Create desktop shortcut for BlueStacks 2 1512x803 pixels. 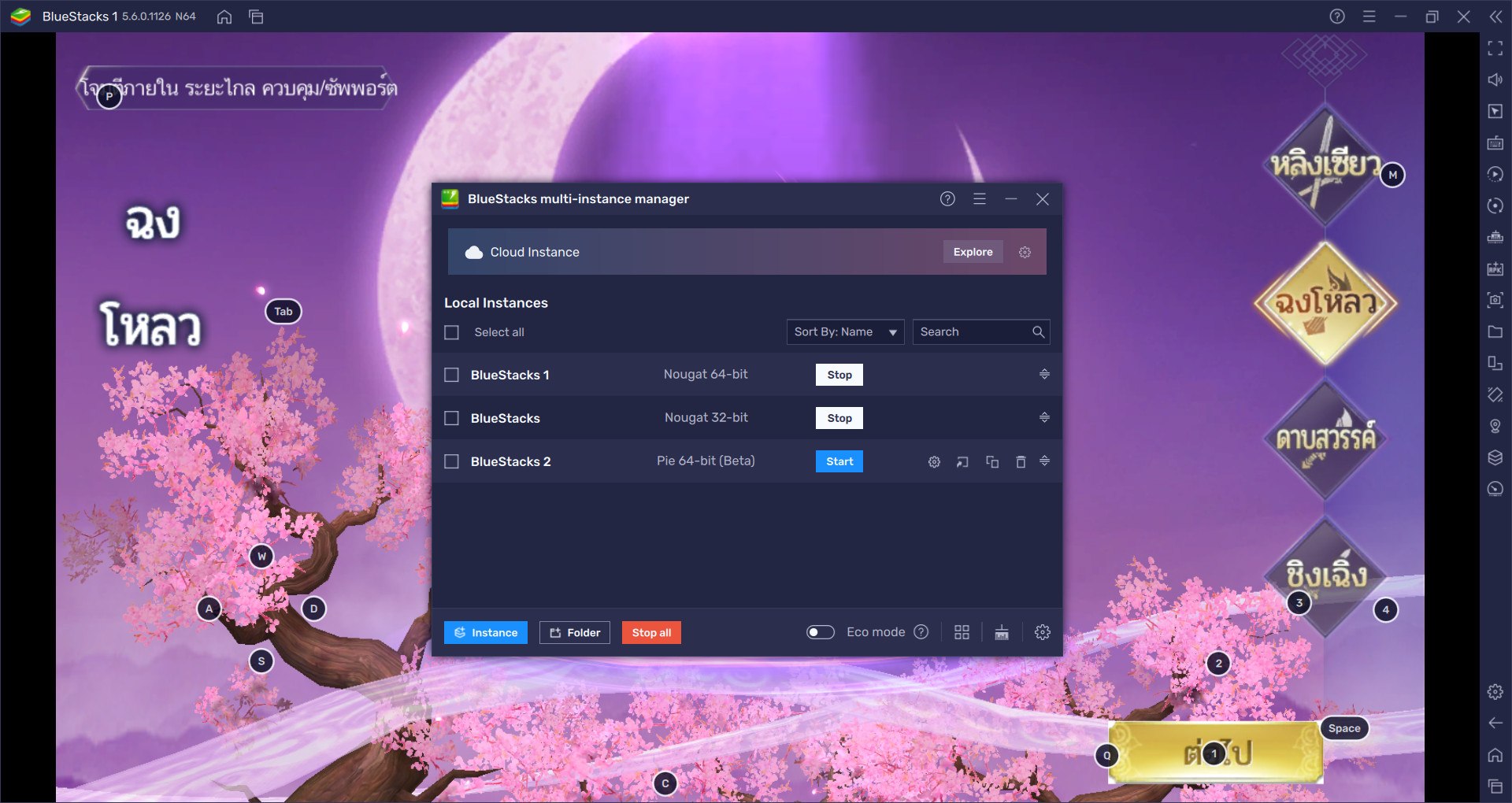[962, 462]
